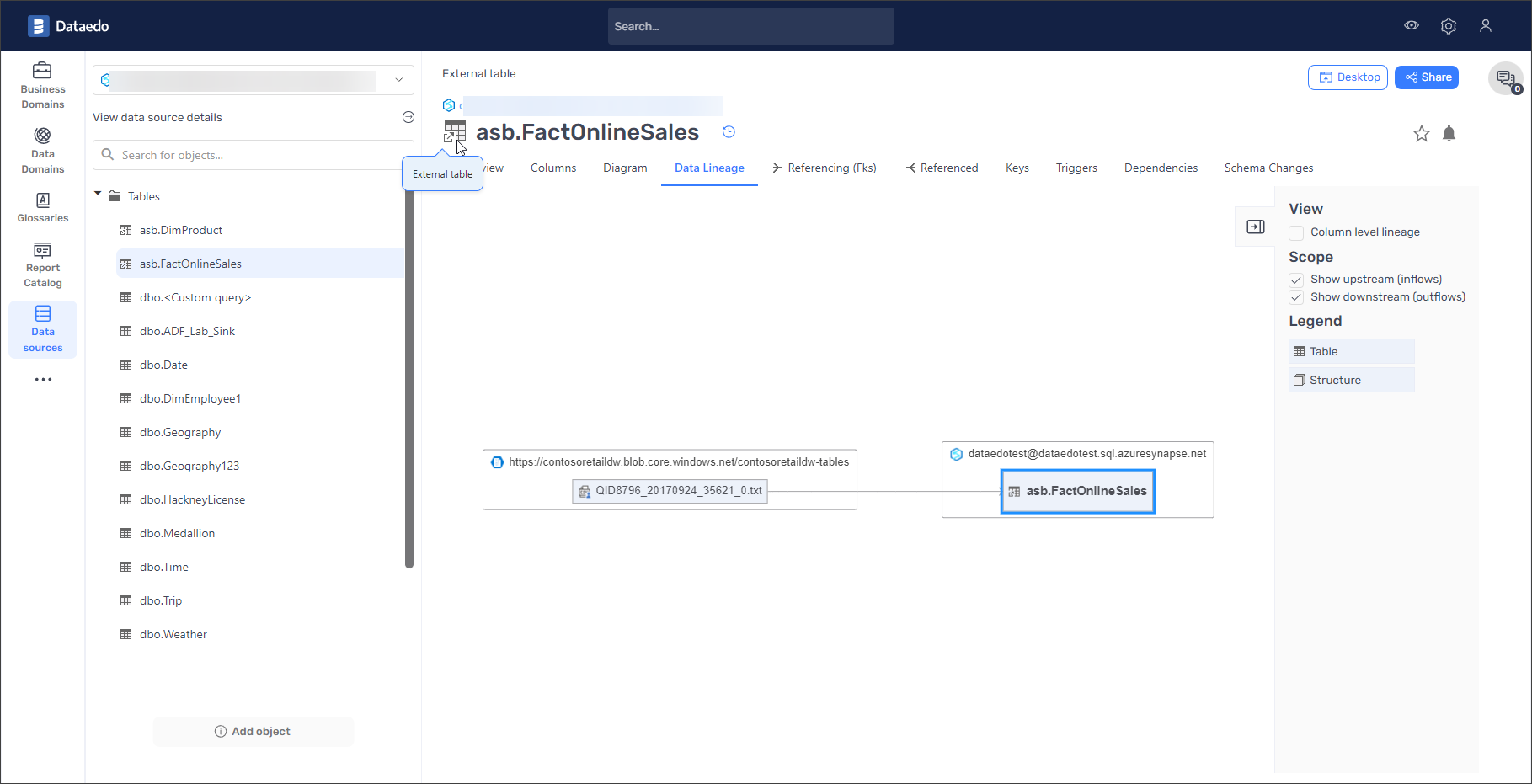Open the Keys tab
This screenshot has height=784, width=1532.
click(1017, 168)
